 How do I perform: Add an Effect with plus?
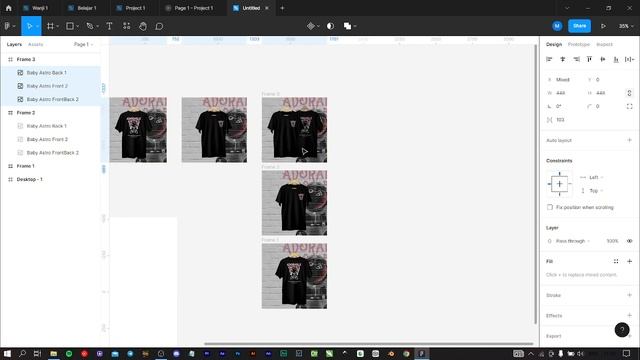coord(629,315)
